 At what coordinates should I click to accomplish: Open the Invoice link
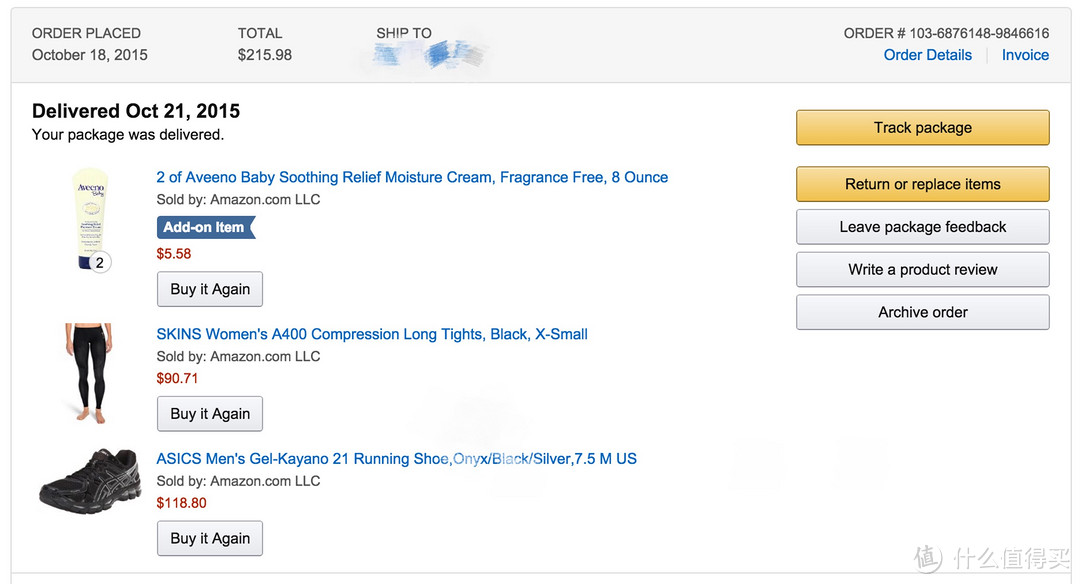1025,55
